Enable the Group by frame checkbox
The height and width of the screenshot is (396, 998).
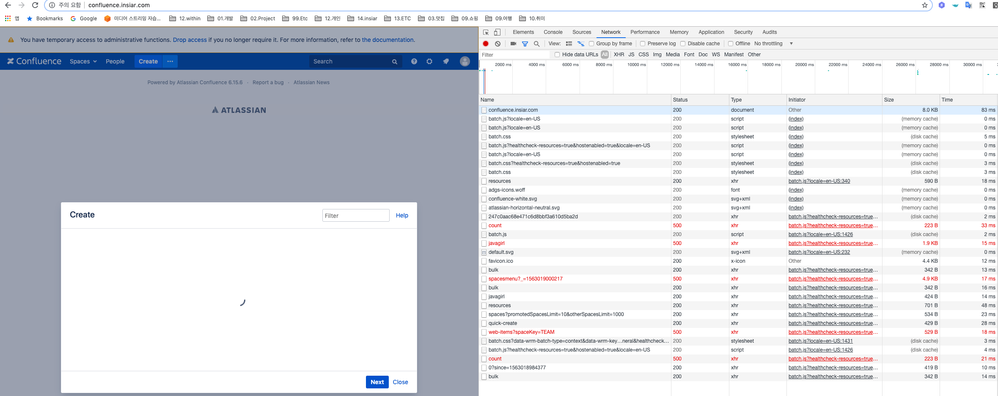592,44
